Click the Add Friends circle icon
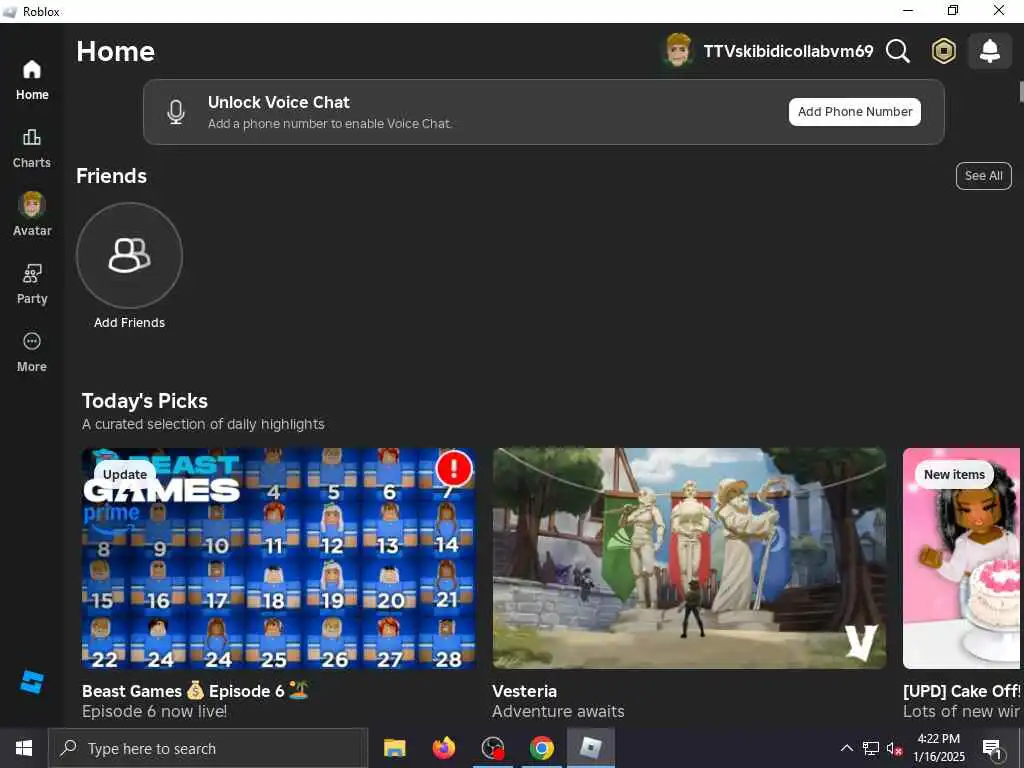 [x=129, y=255]
